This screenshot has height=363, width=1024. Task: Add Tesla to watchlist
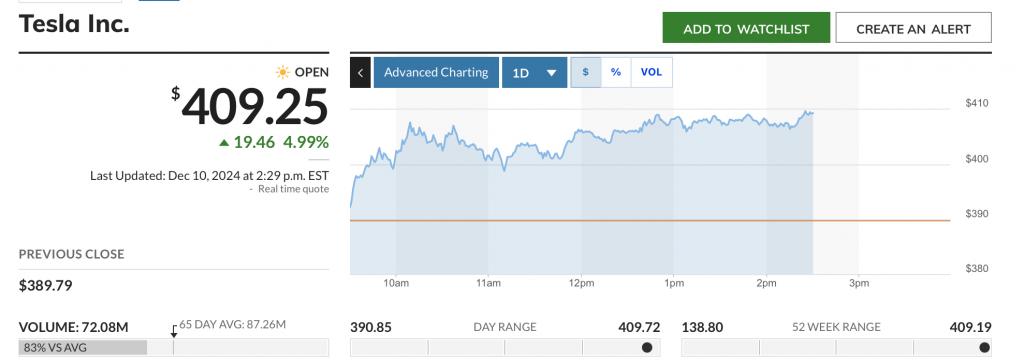click(746, 28)
